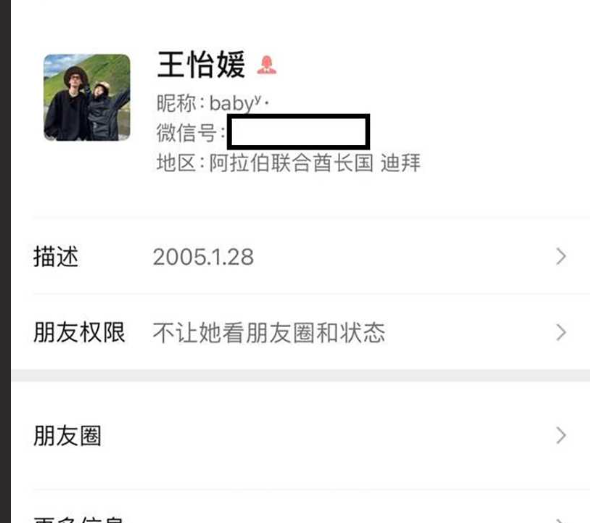
Task: Tap the 昵称 label text
Action: [x=176, y=103]
